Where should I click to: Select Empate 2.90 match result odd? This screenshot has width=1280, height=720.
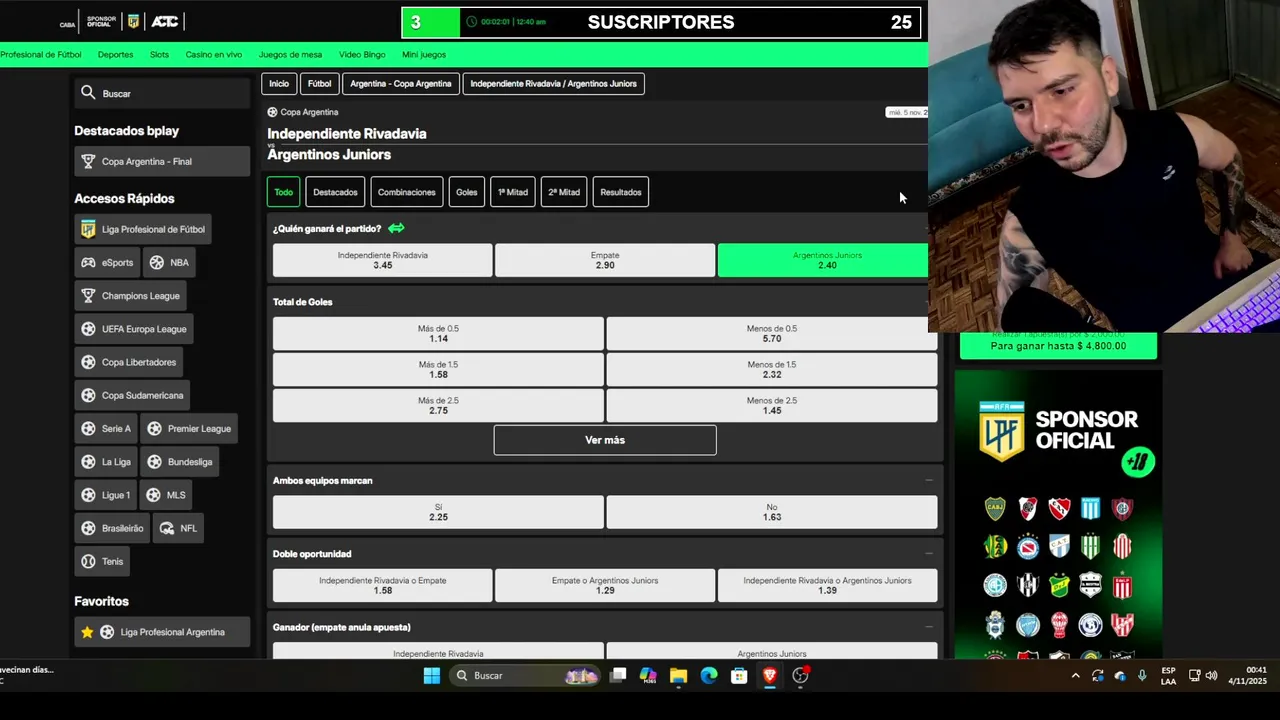click(x=605, y=260)
